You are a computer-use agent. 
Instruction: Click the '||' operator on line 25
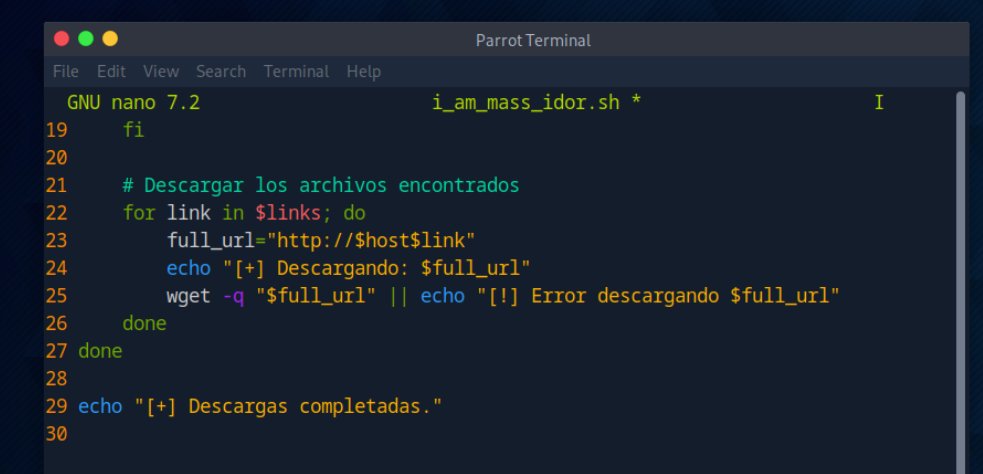pos(399,296)
